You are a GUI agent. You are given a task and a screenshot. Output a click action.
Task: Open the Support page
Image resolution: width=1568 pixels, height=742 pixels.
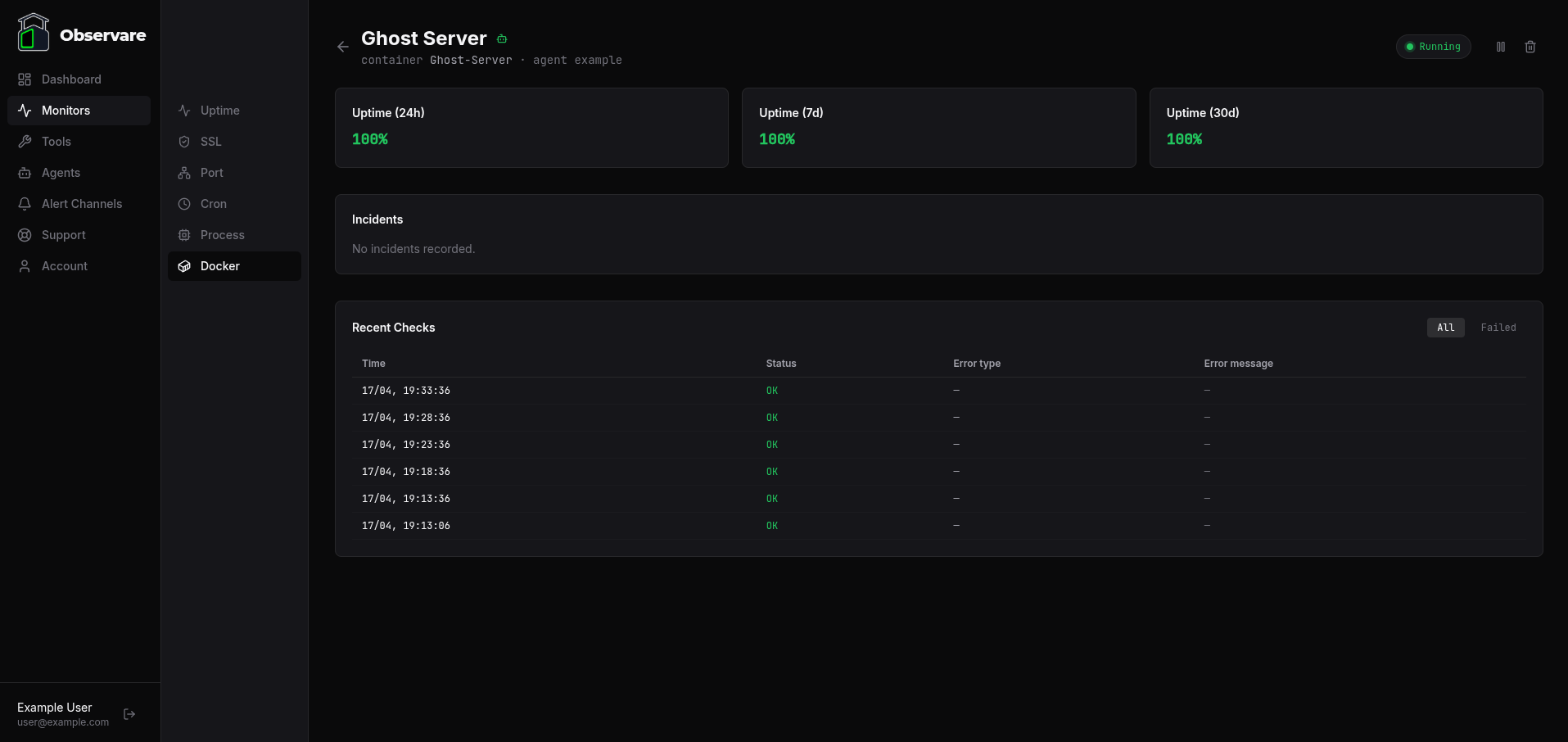pos(63,235)
